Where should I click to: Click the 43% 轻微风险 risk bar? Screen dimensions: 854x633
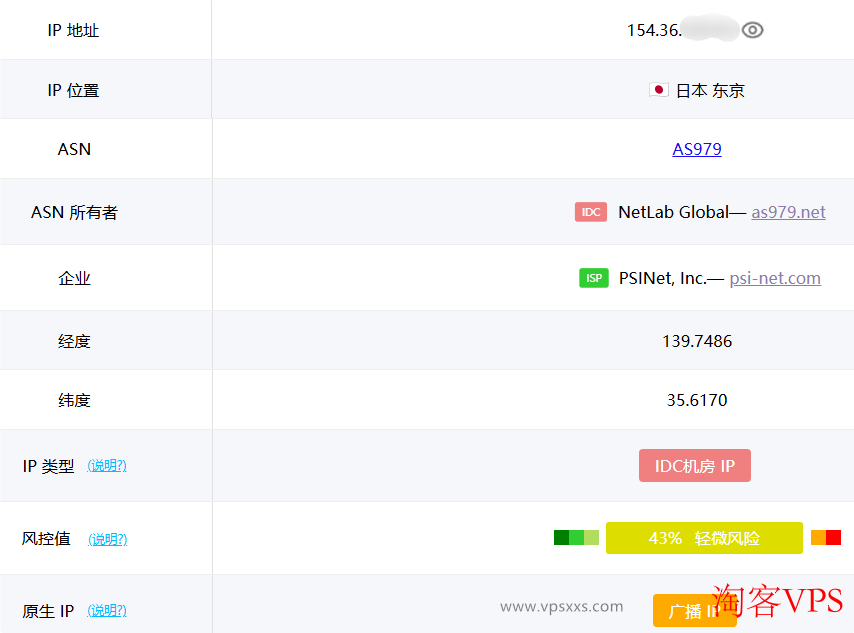click(704, 538)
